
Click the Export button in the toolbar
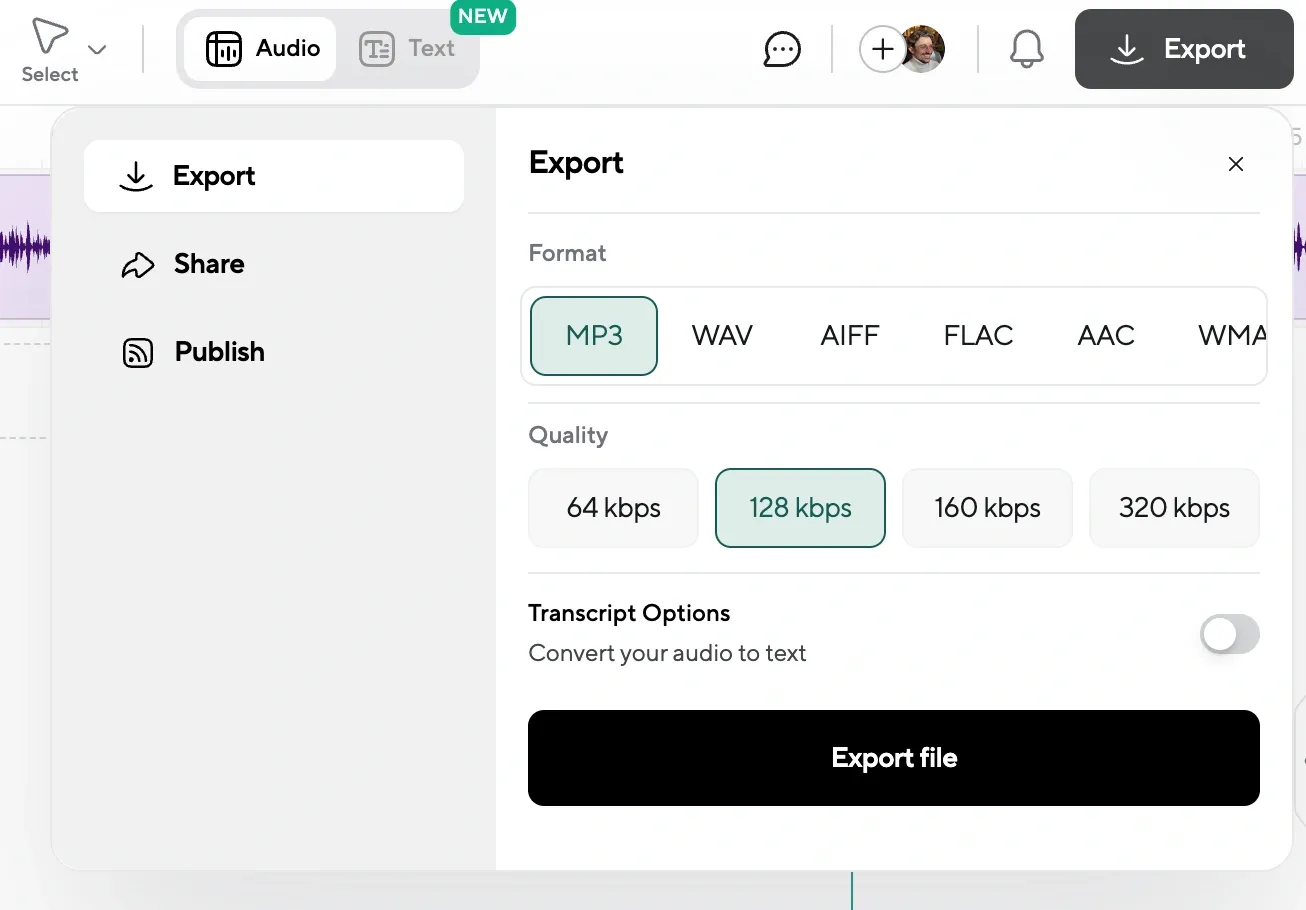[x=1183, y=48]
